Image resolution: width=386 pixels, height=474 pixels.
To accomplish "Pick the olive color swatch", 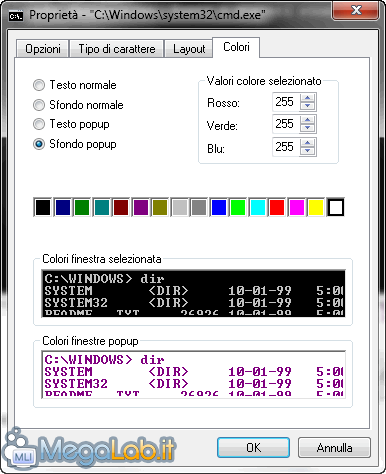I will [x=160, y=207].
